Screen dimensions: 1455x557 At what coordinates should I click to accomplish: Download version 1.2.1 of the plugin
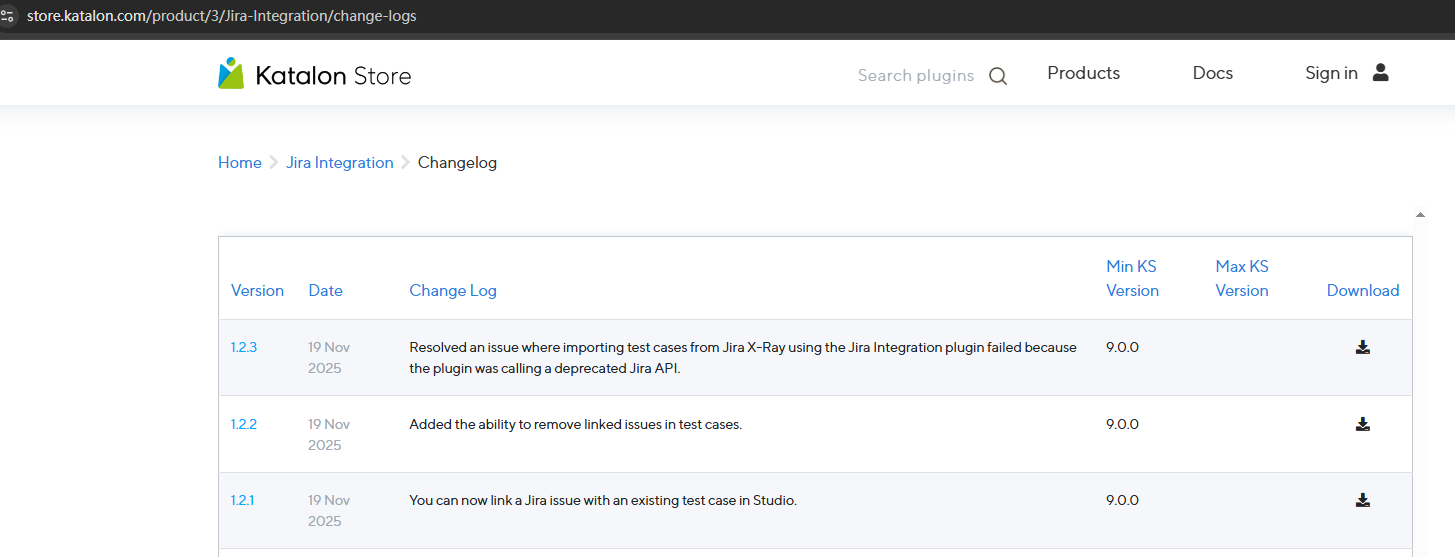(1362, 500)
